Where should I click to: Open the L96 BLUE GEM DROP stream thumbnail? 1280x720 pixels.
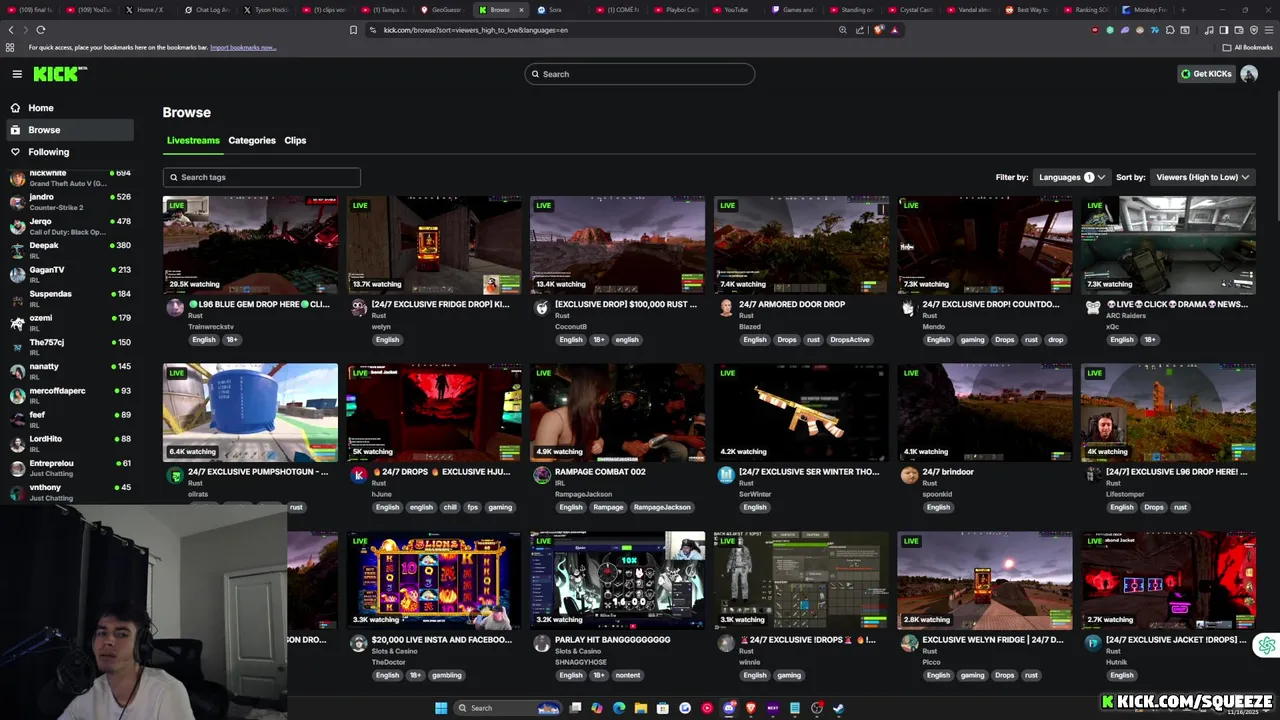coord(251,245)
